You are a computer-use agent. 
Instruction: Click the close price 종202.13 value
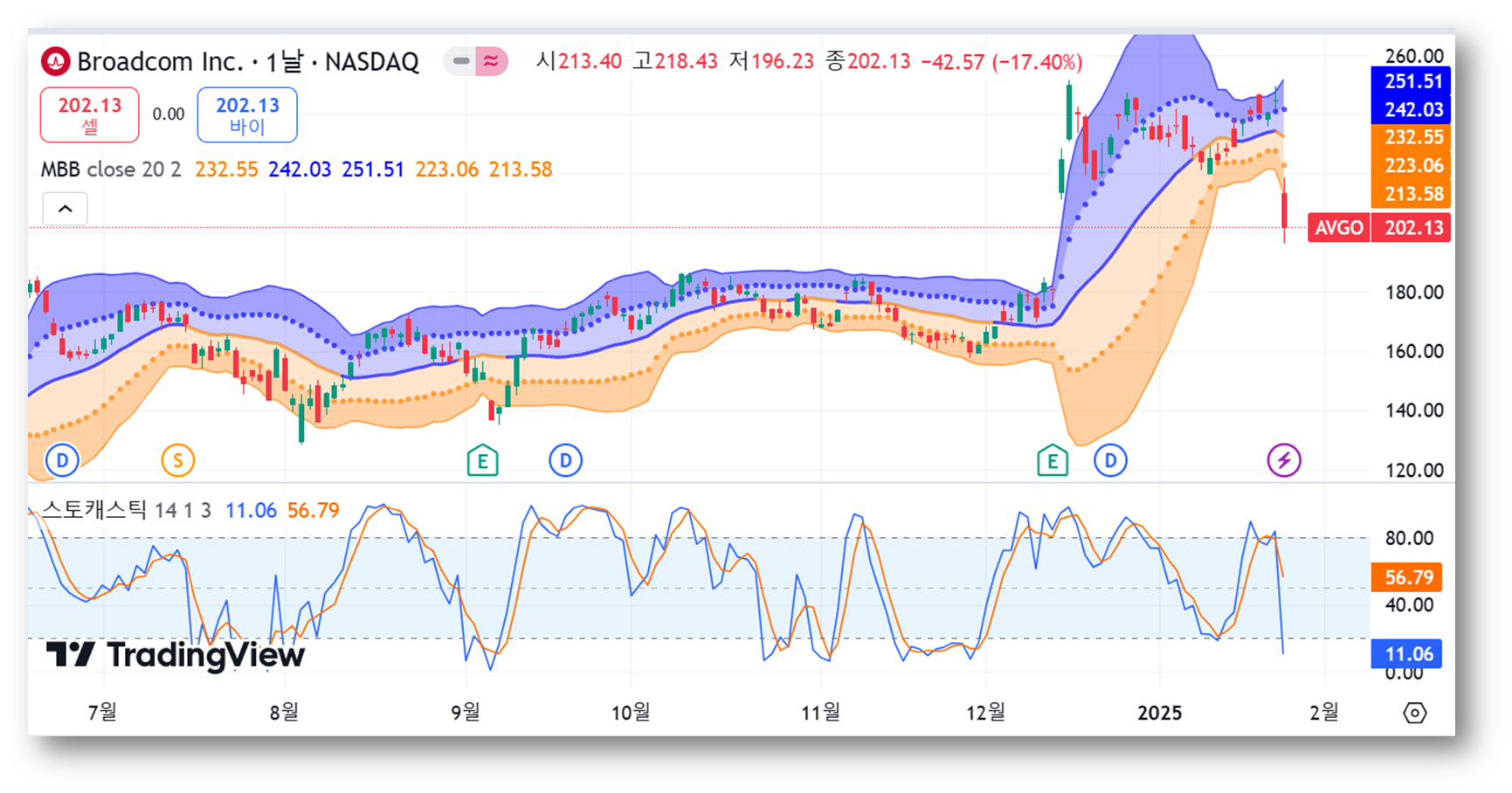[x=868, y=61]
